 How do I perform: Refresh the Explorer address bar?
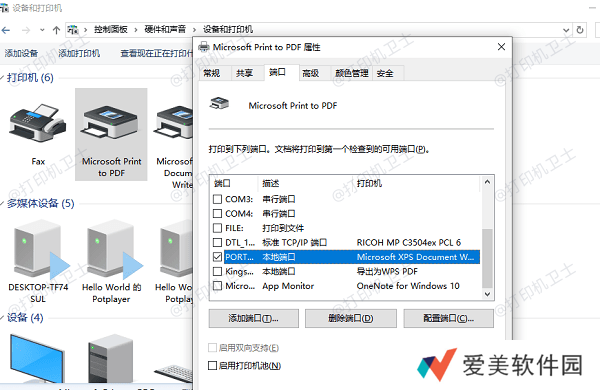(x=580, y=30)
